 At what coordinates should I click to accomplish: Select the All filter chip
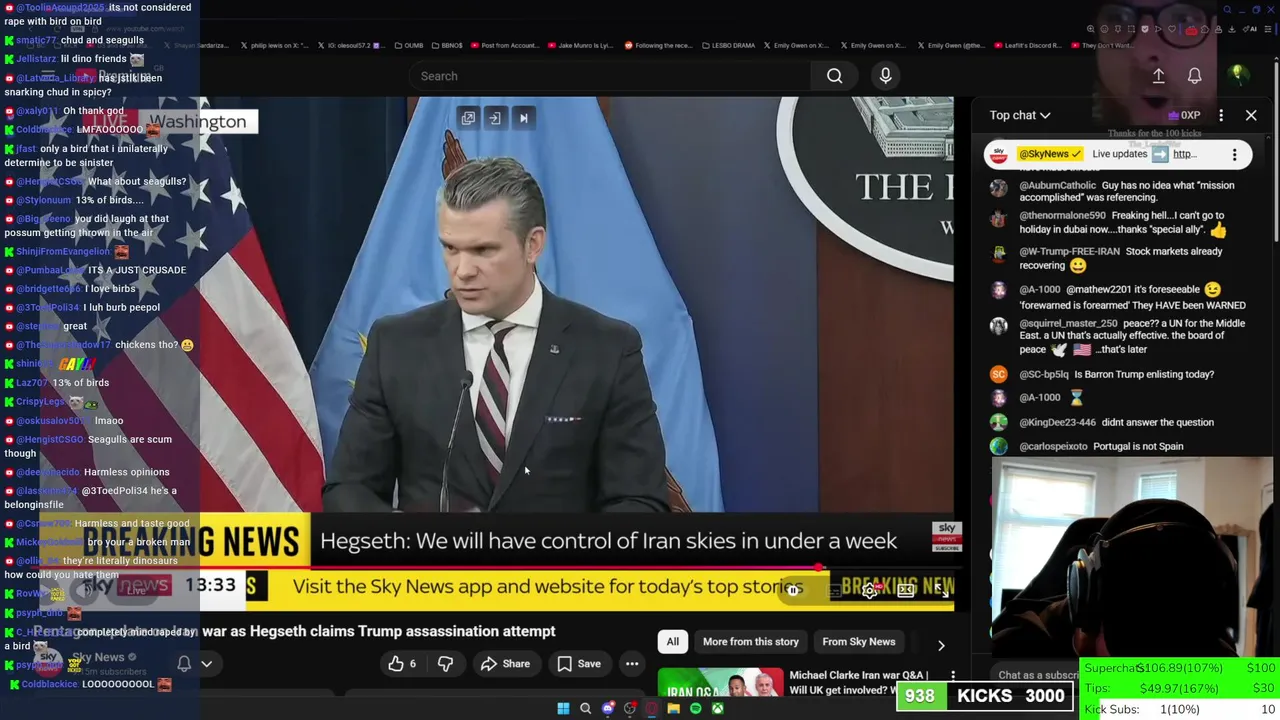(x=673, y=642)
